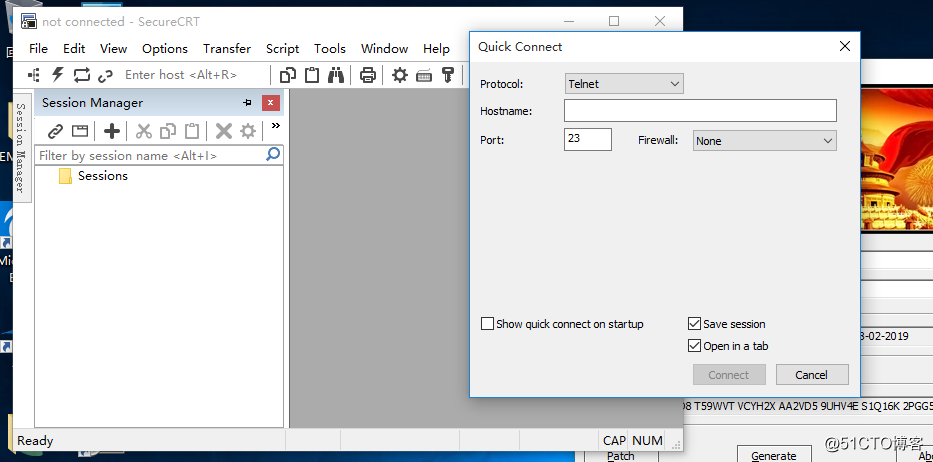Viewport: 933px width, 462px height.
Task: Open Session Options gear icon in main toolbar
Action: (x=400, y=75)
